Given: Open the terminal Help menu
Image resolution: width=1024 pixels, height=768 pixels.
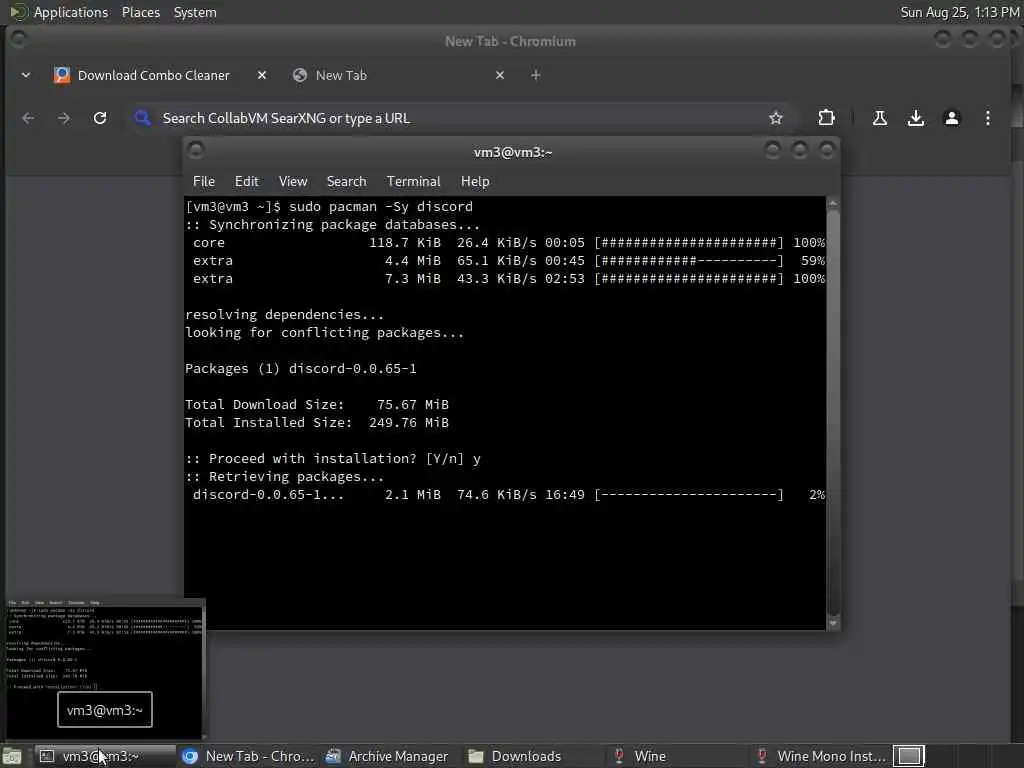Looking at the screenshot, I should point(475,182).
